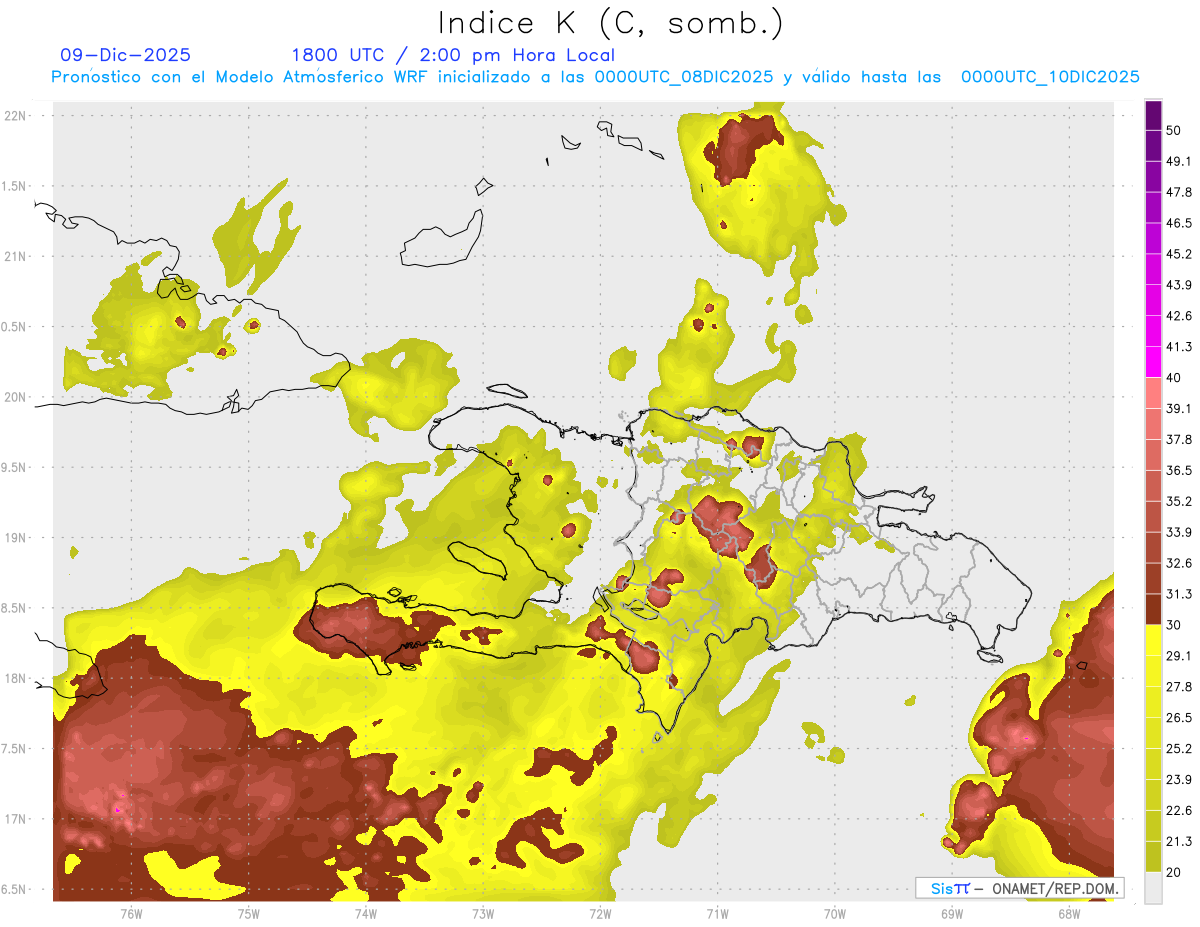Select the "21N" latitude label
The image size is (1200, 927).
(x=15, y=256)
